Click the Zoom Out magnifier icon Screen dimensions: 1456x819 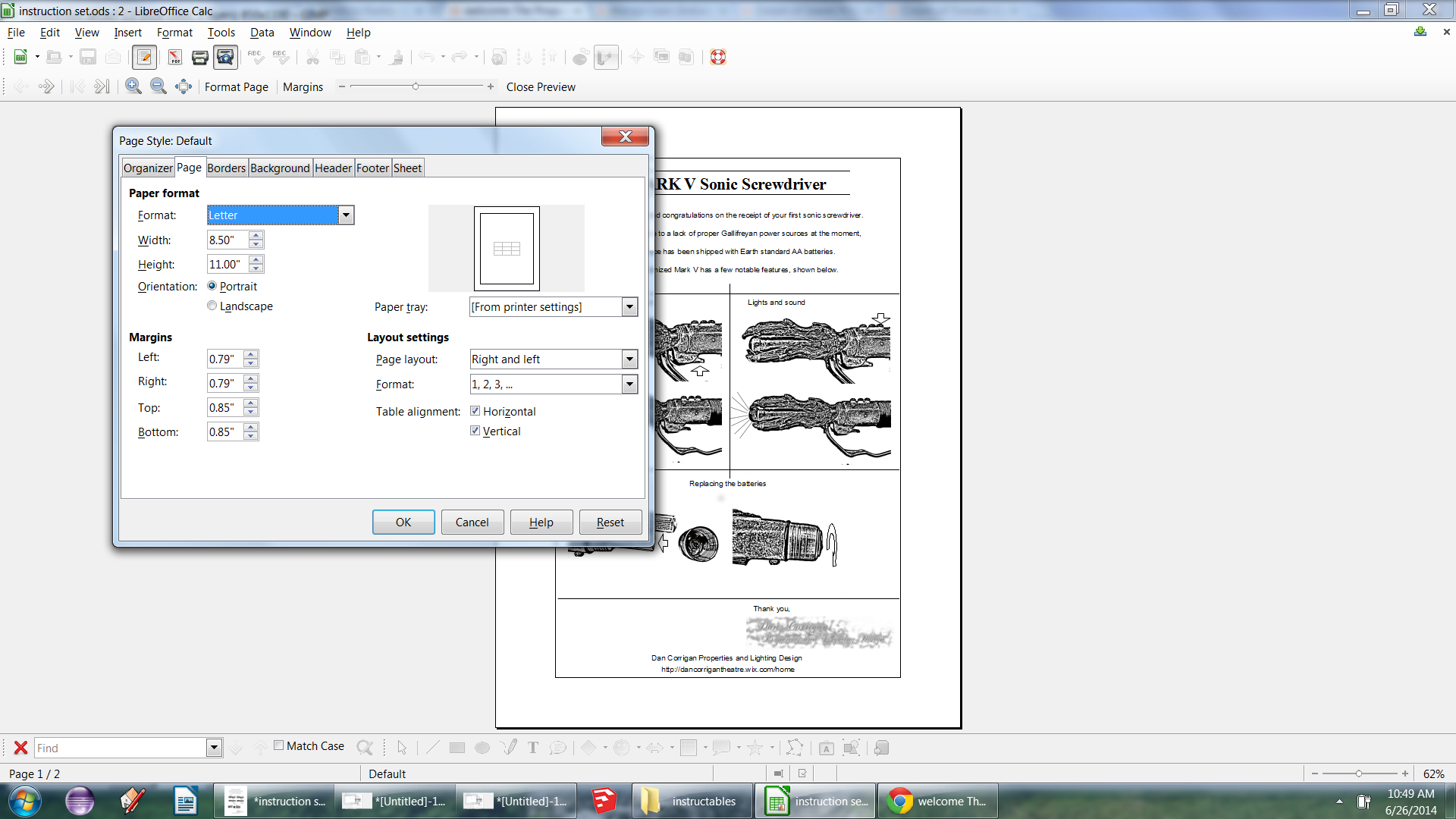pyautogui.click(x=158, y=86)
